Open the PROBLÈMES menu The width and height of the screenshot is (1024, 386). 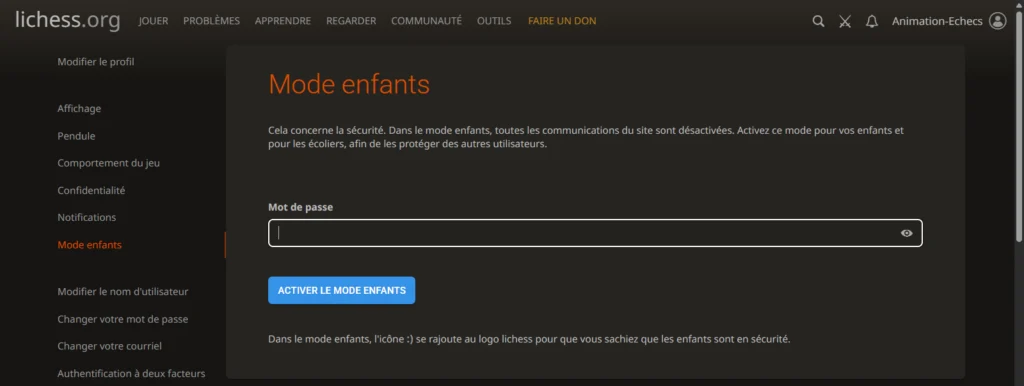[212, 21]
